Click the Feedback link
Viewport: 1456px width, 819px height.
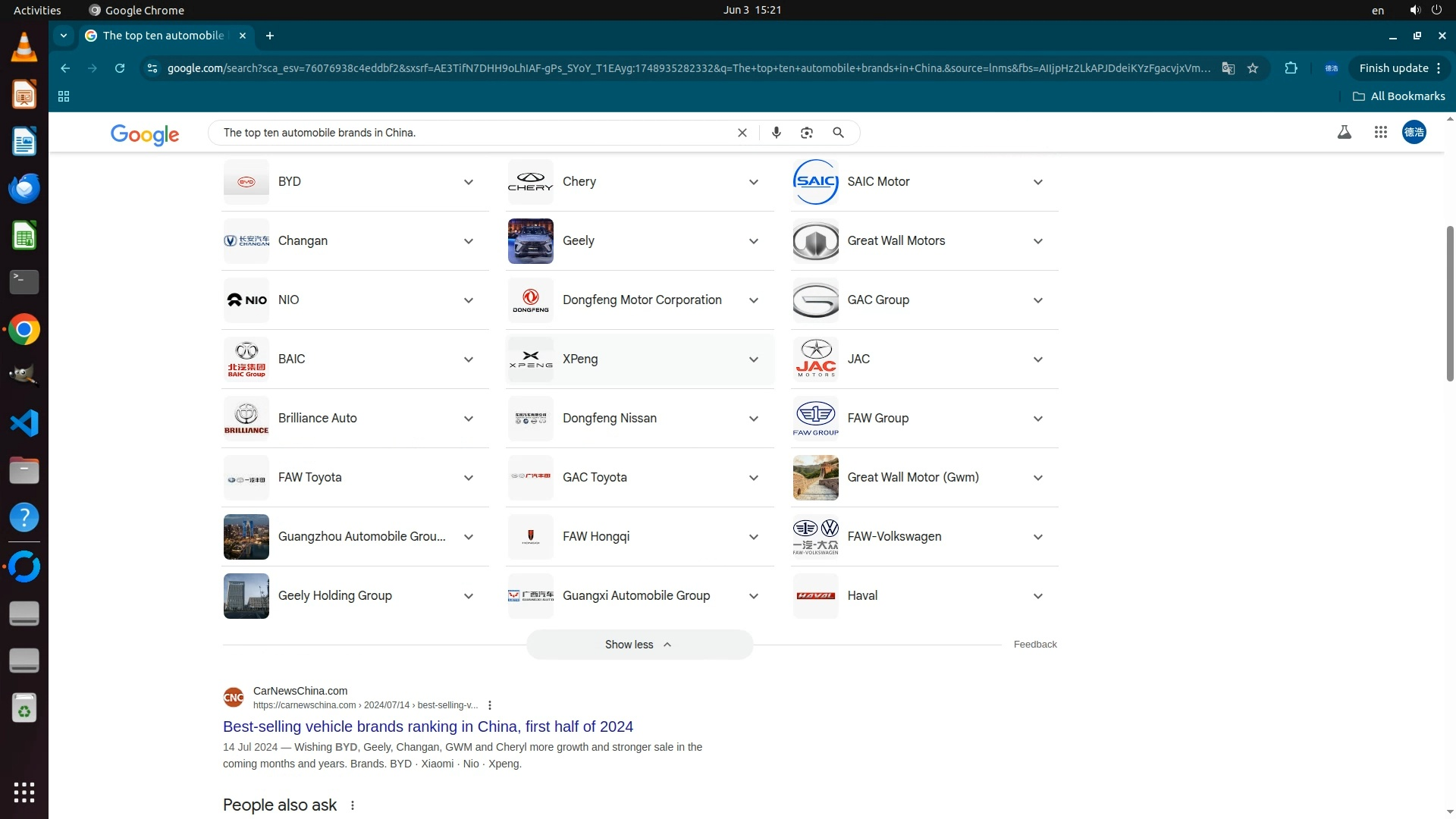pos(1034,645)
